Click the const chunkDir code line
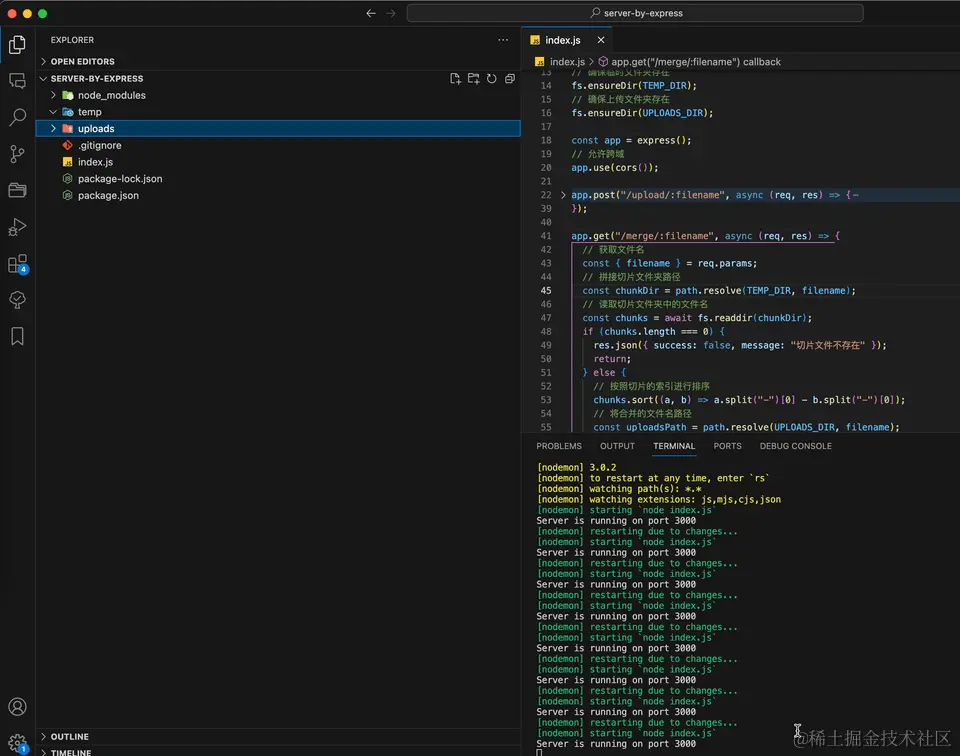The height and width of the screenshot is (756, 960). click(718, 290)
